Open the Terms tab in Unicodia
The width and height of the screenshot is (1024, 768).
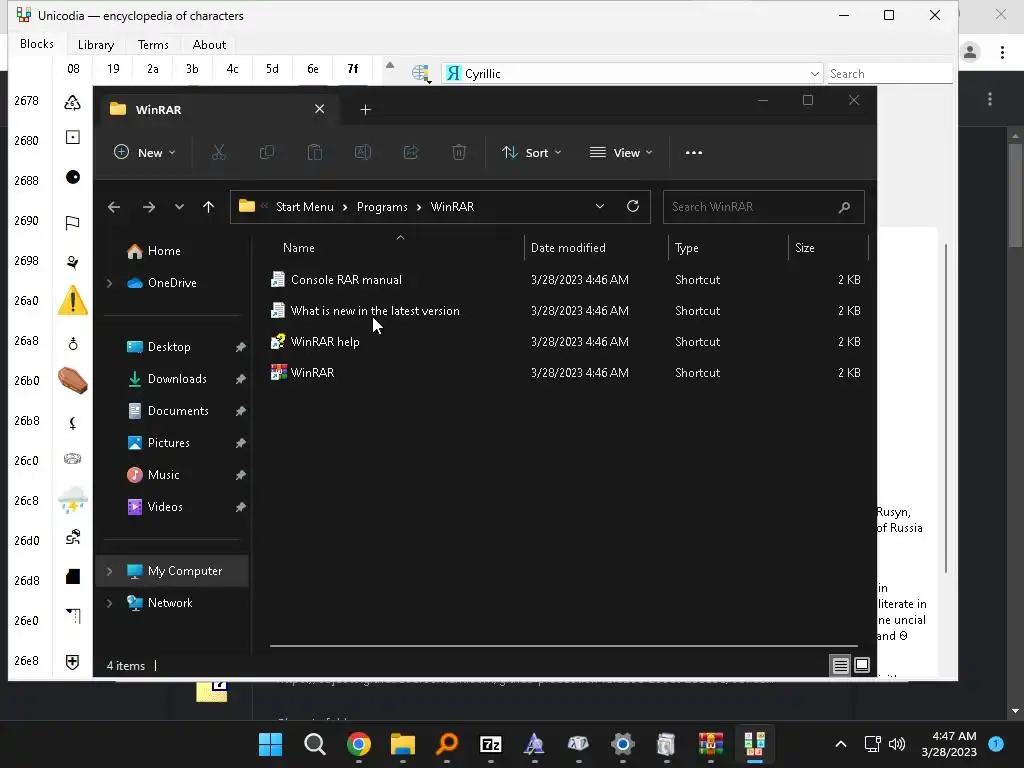(x=153, y=44)
